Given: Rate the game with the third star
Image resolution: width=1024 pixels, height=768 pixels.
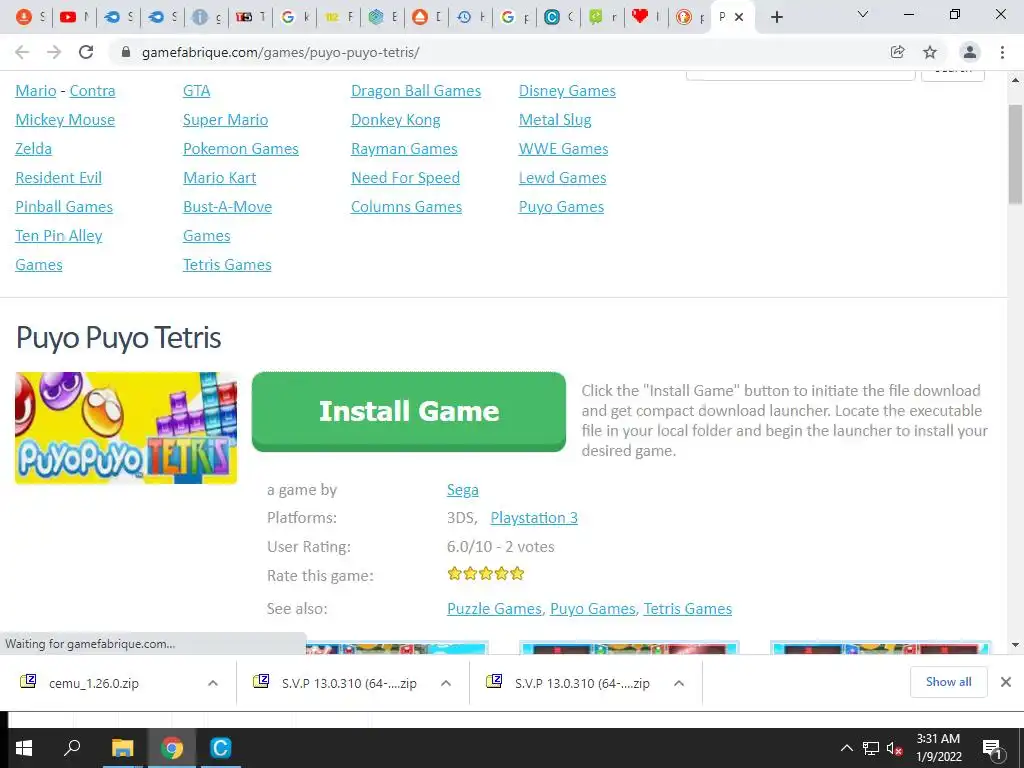Looking at the screenshot, I should [x=486, y=573].
